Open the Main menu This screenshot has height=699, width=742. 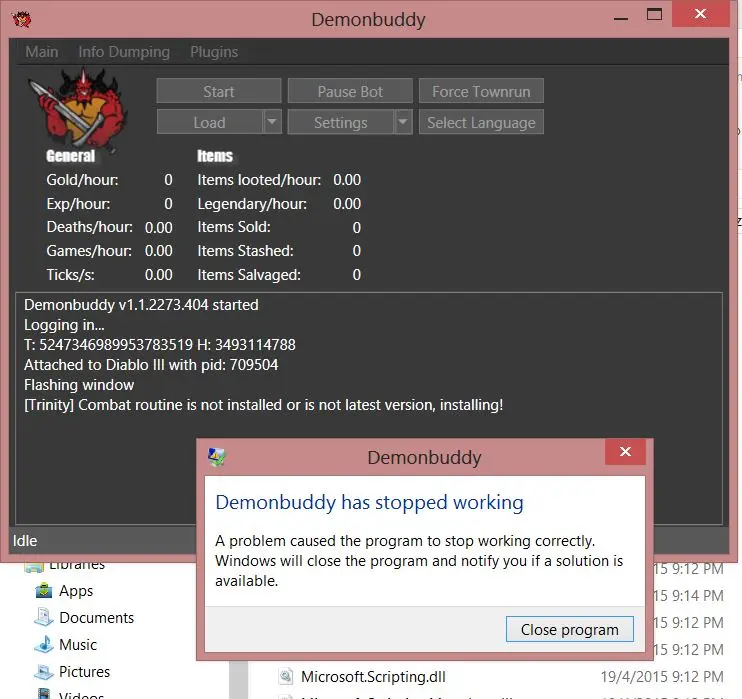[41, 52]
